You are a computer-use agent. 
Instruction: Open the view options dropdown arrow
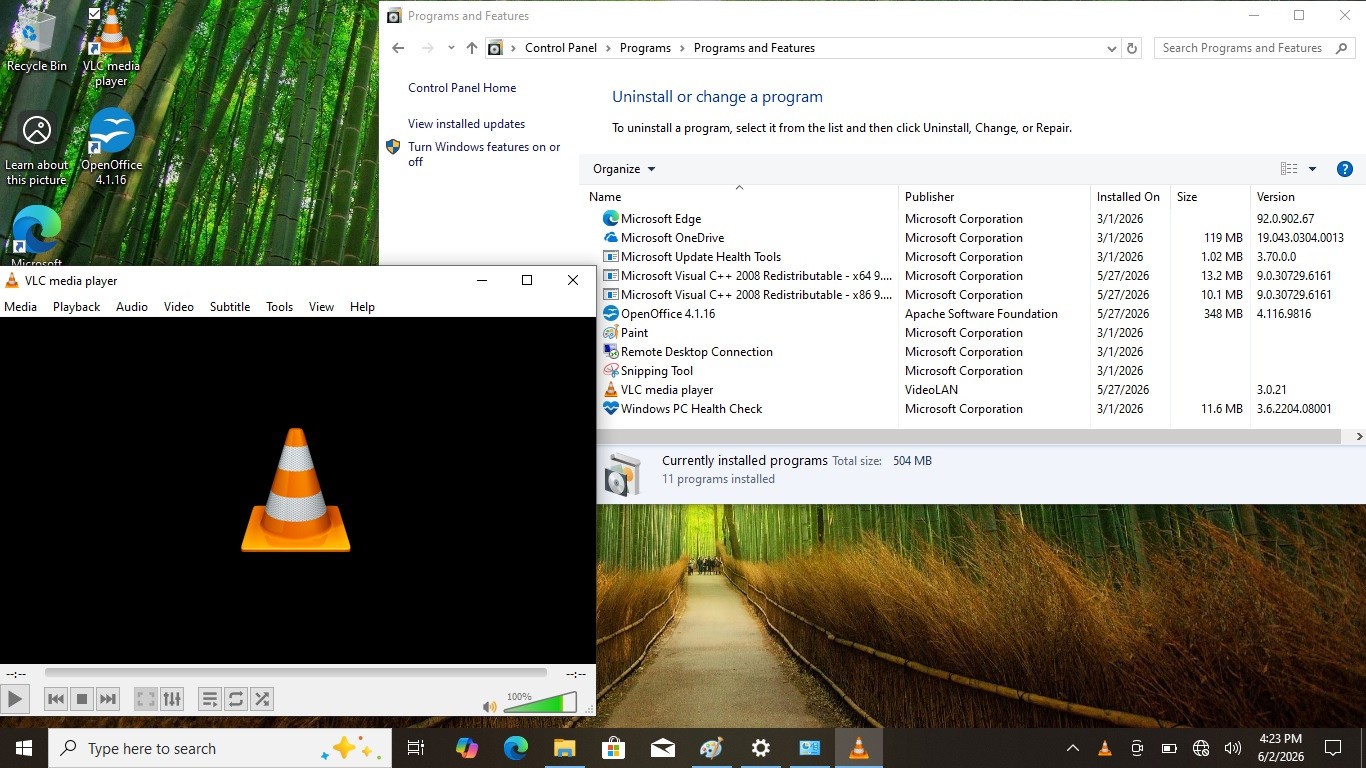tap(1312, 169)
